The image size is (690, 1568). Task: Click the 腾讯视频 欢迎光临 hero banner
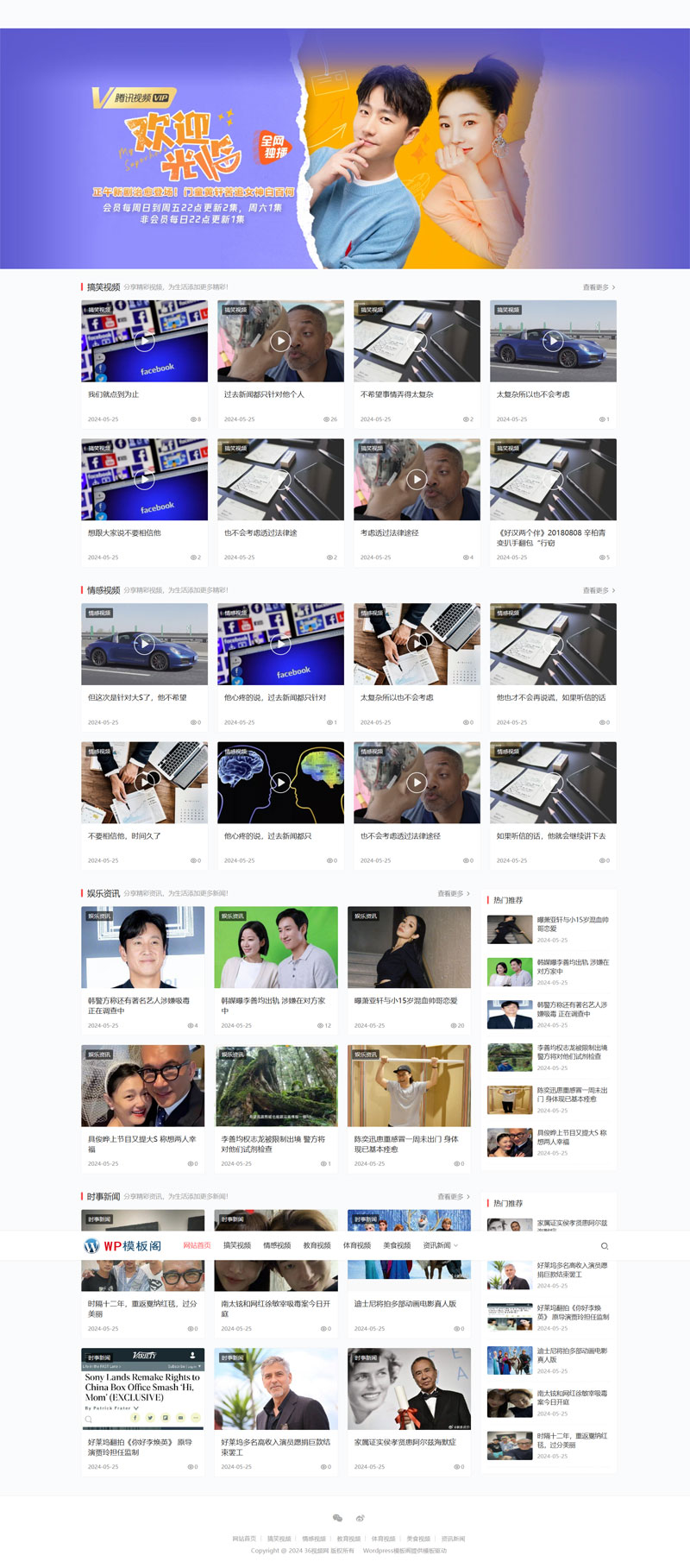click(x=345, y=148)
